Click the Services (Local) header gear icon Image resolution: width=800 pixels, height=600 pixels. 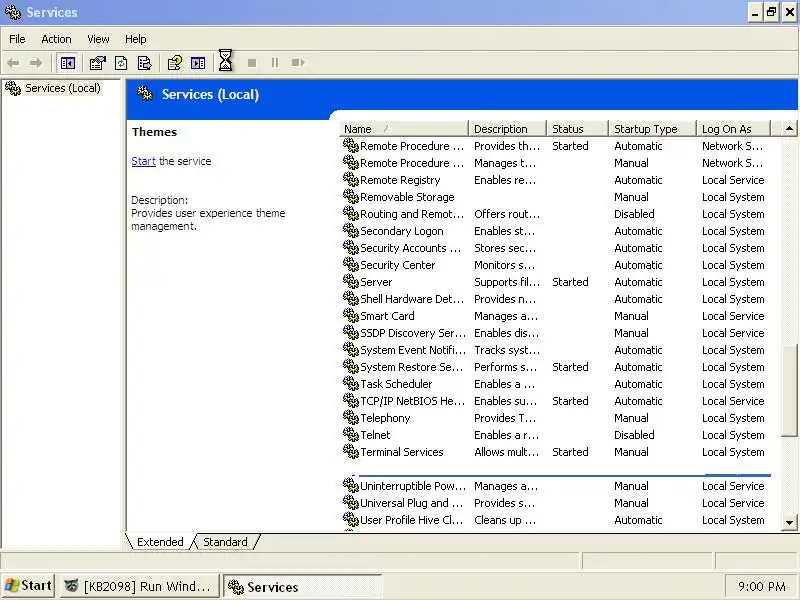click(x=145, y=93)
